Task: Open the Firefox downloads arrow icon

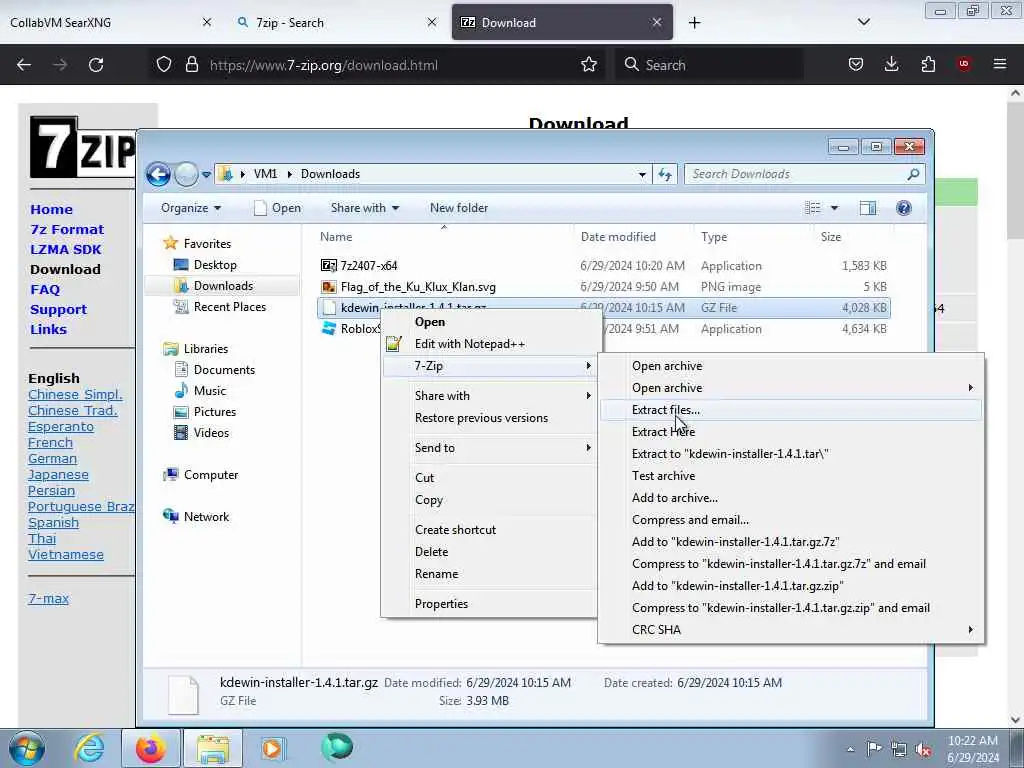Action: (891, 65)
